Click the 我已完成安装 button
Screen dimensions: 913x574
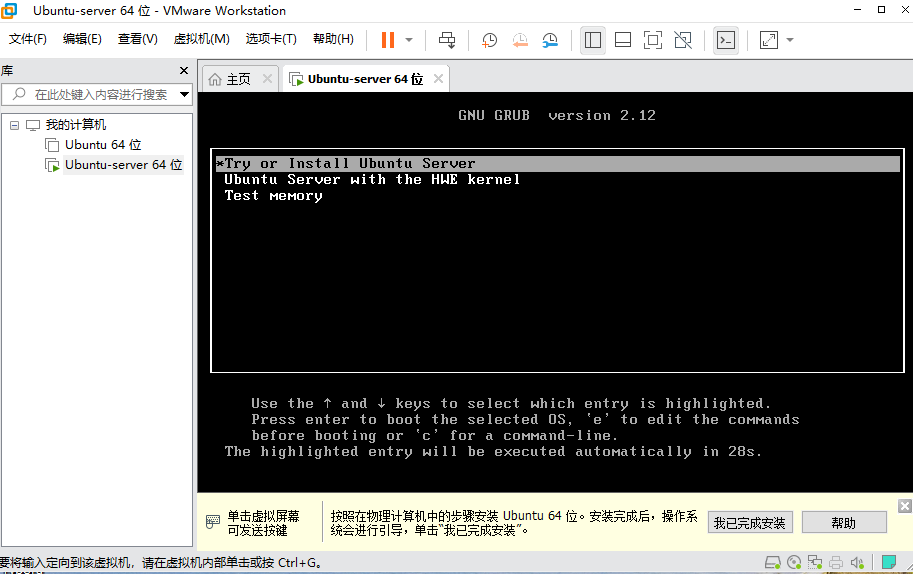pyautogui.click(x=750, y=523)
